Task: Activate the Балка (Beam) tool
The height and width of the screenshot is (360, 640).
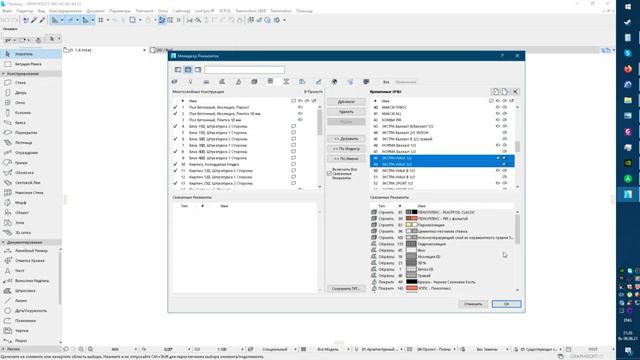Action: coord(31,122)
